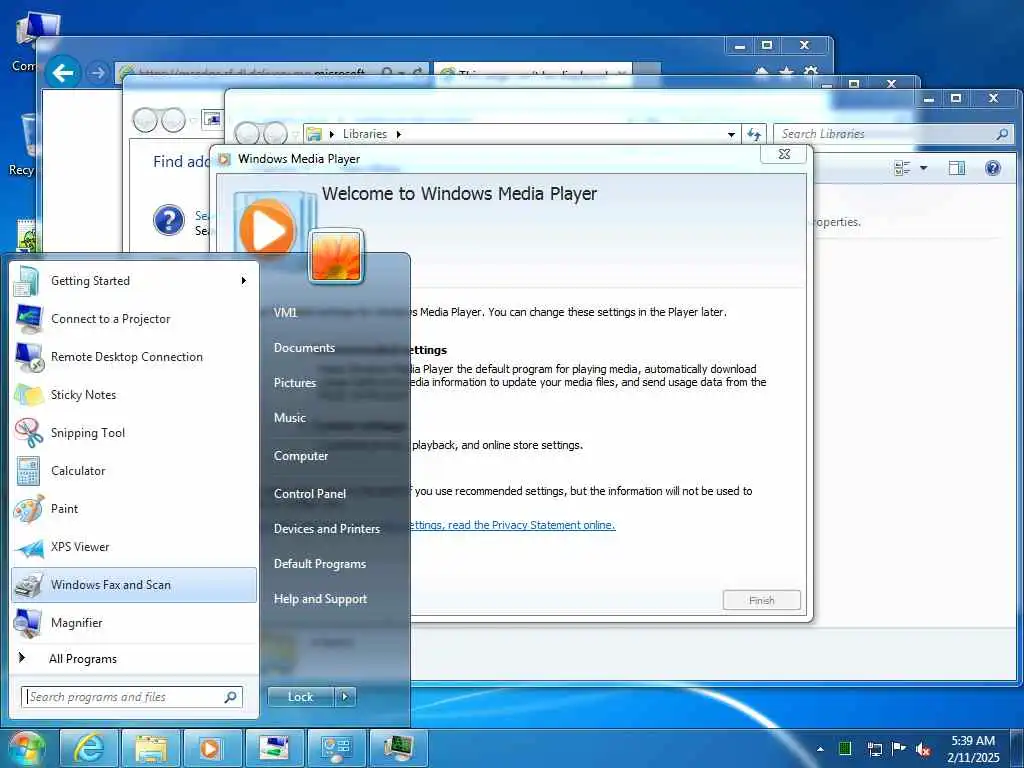Go back in Internet Explorer
The image size is (1024, 768).
[63, 72]
